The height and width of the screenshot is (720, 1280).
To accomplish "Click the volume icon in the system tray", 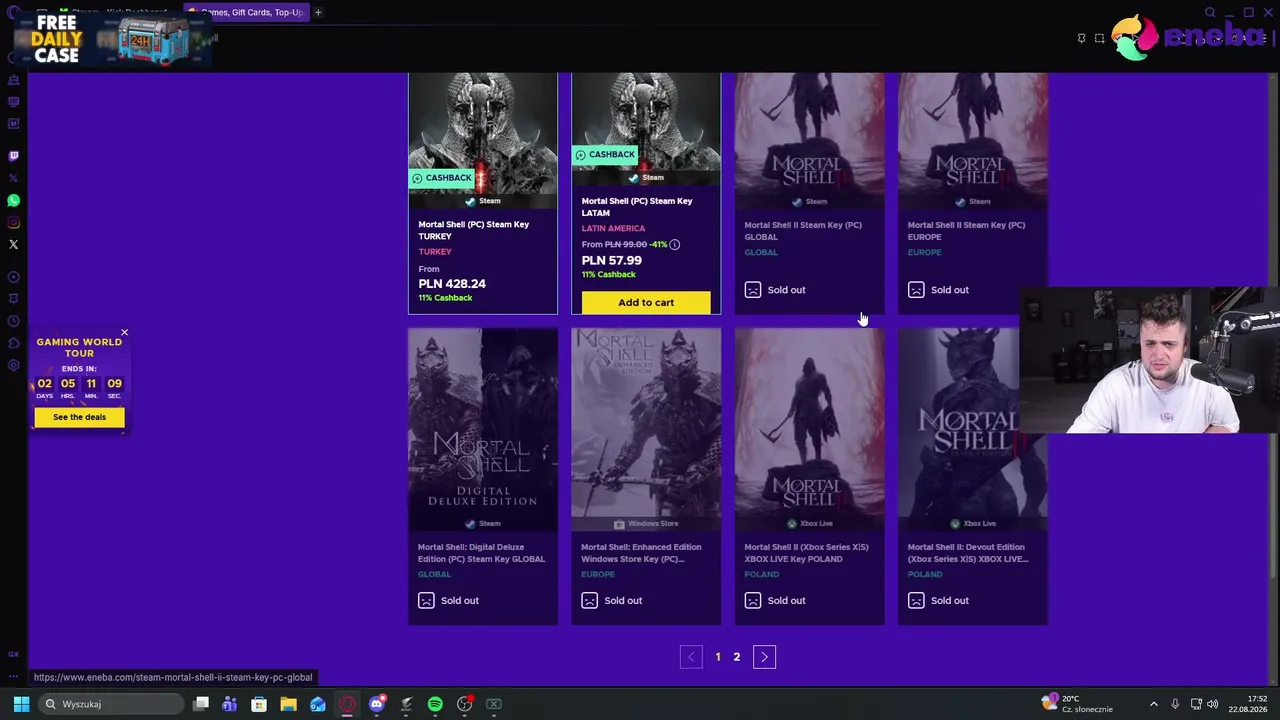I will (1212, 704).
